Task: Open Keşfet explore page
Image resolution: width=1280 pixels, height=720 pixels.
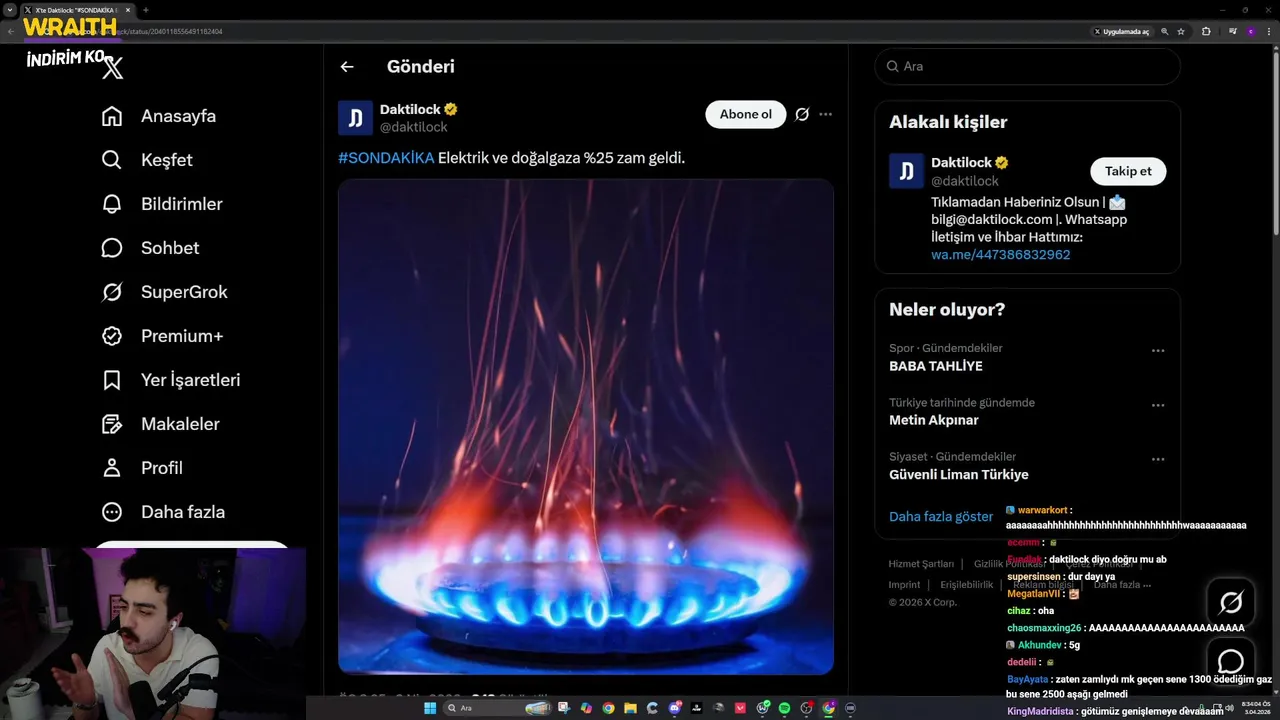Action: click(147, 160)
